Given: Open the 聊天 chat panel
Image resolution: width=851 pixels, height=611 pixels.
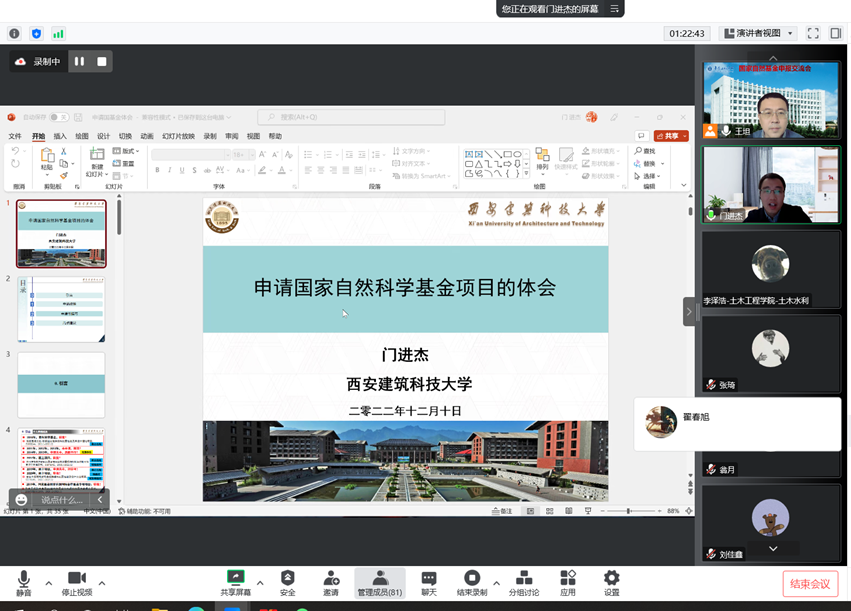Looking at the screenshot, I should [429, 582].
